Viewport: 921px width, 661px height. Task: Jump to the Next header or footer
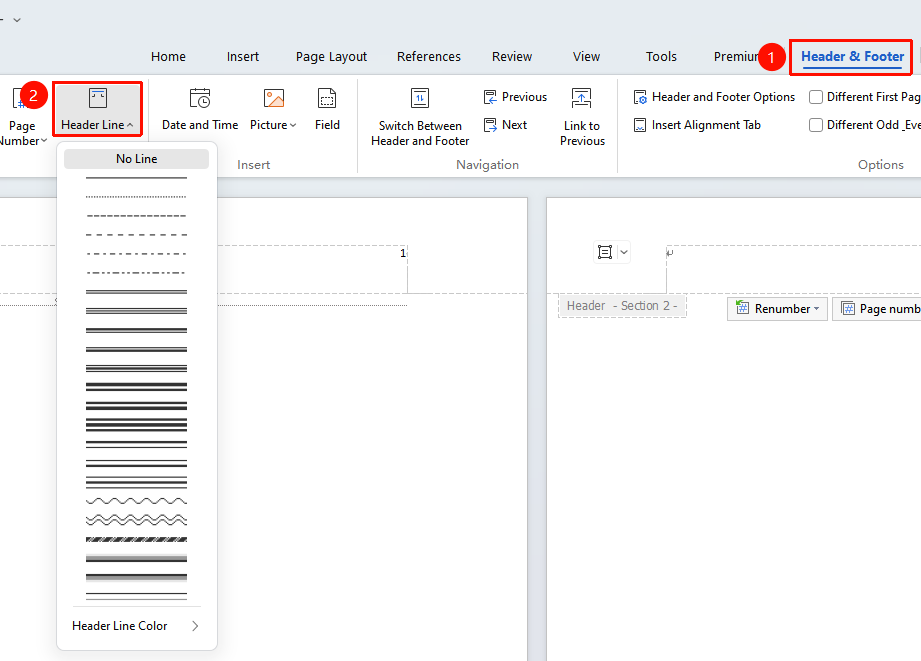point(505,125)
